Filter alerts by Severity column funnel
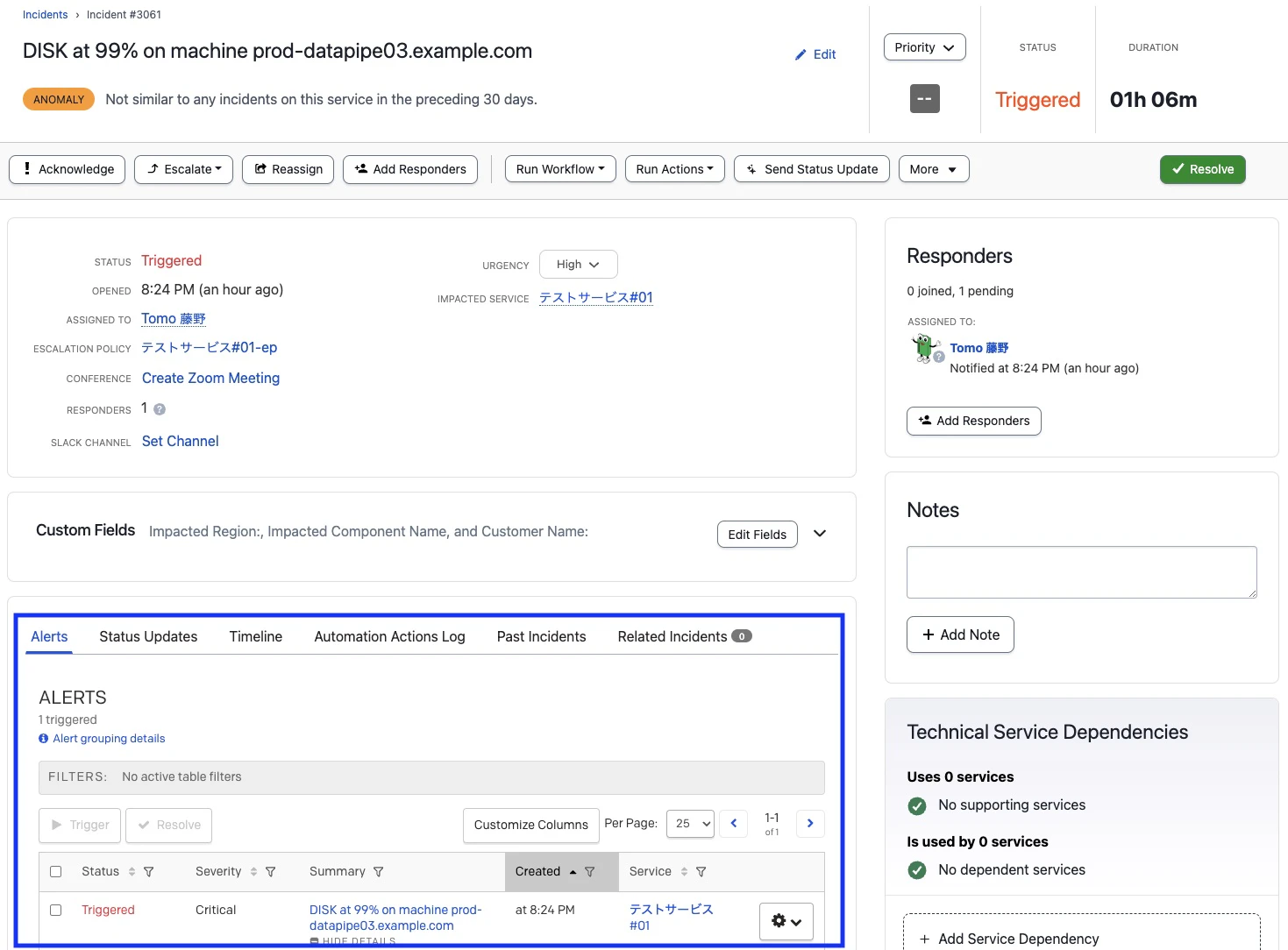 pyautogui.click(x=271, y=872)
